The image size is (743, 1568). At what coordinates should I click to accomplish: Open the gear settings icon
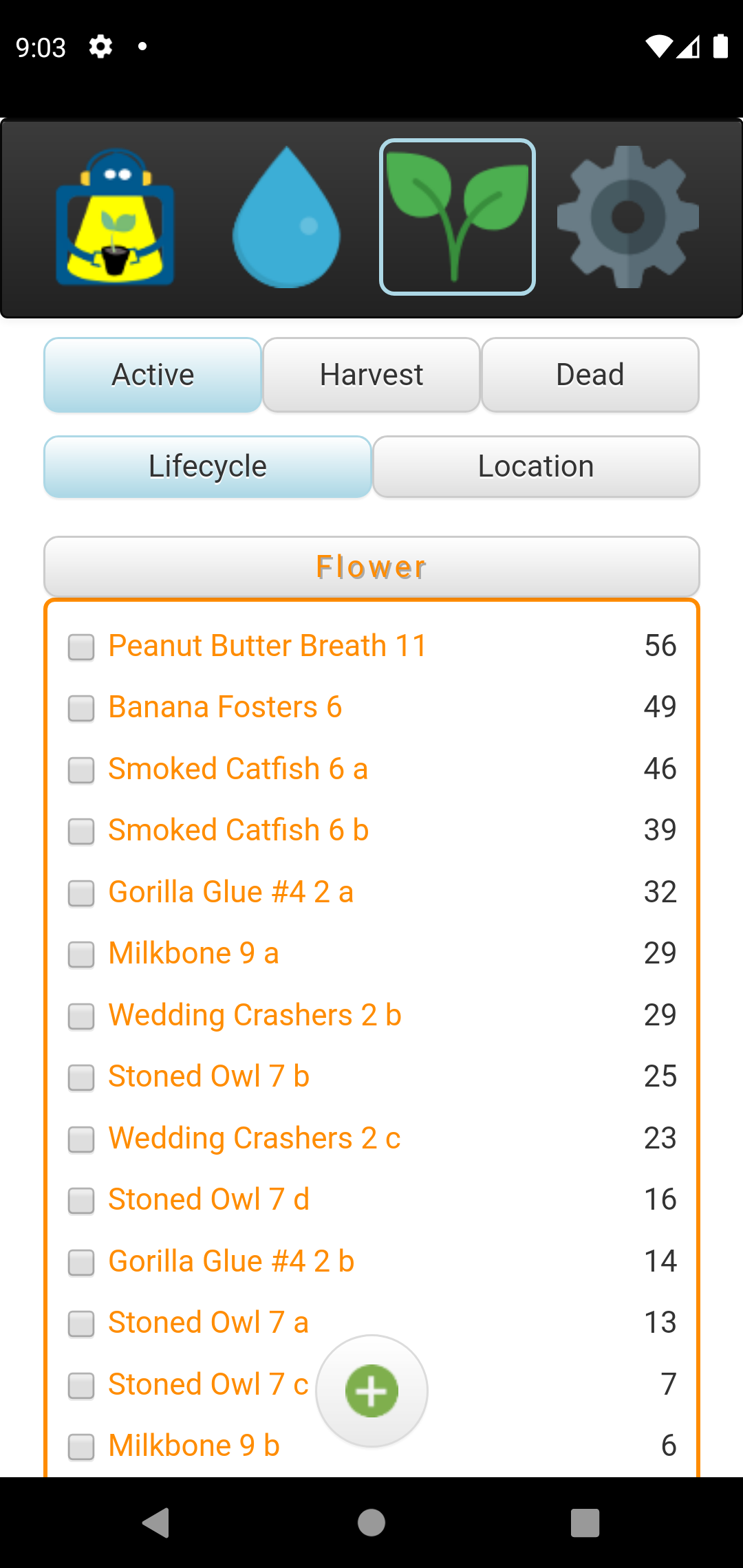[627, 217]
